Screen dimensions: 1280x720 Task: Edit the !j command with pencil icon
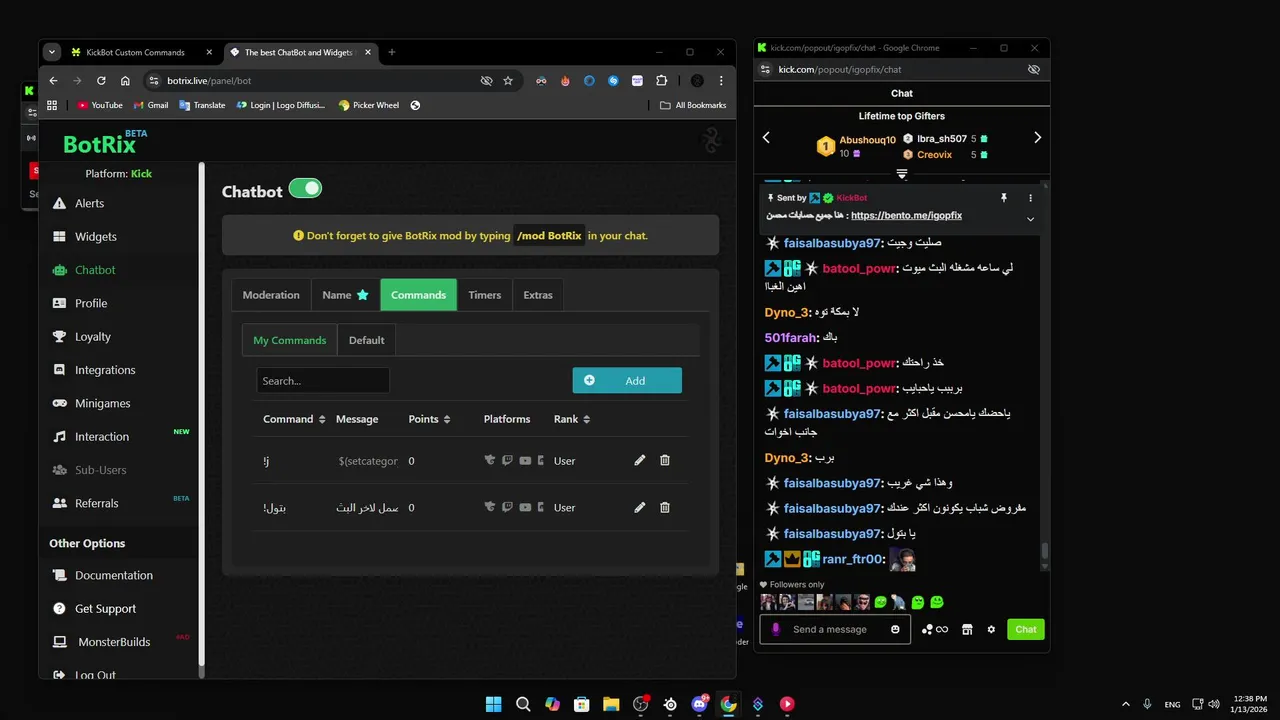click(x=640, y=460)
